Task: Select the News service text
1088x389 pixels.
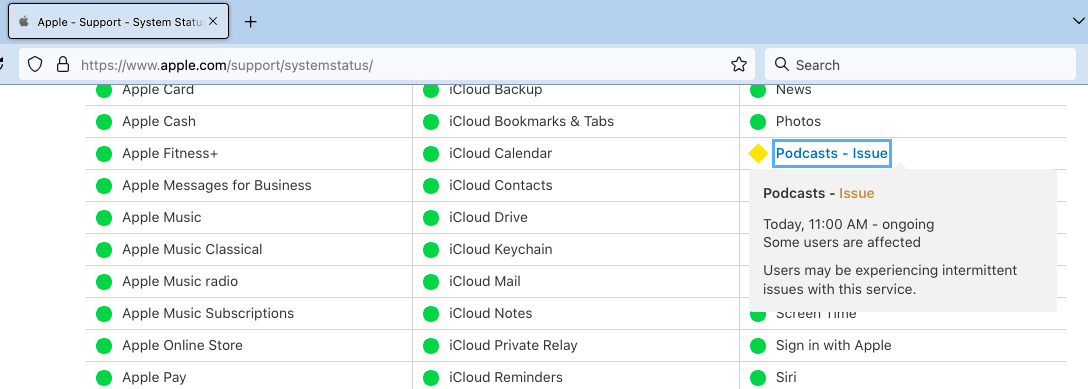Action: tap(794, 89)
